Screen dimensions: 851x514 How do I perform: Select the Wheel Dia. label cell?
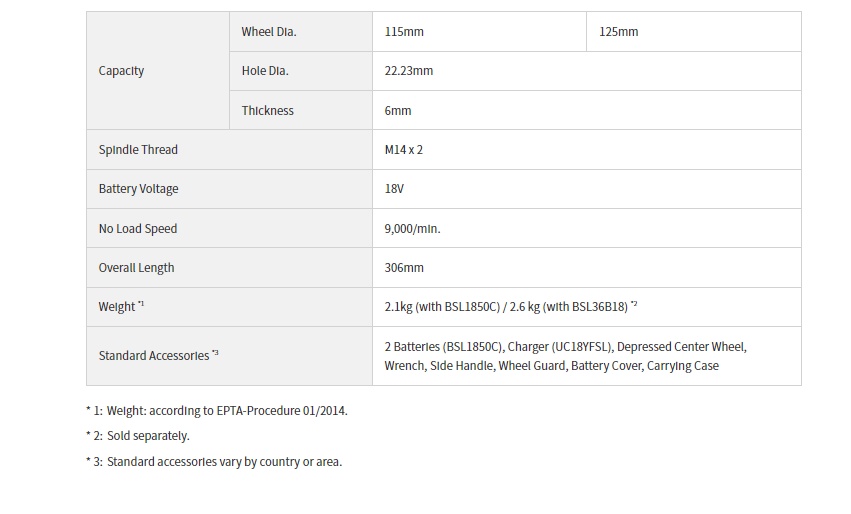pyautogui.click(x=301, y=32)
